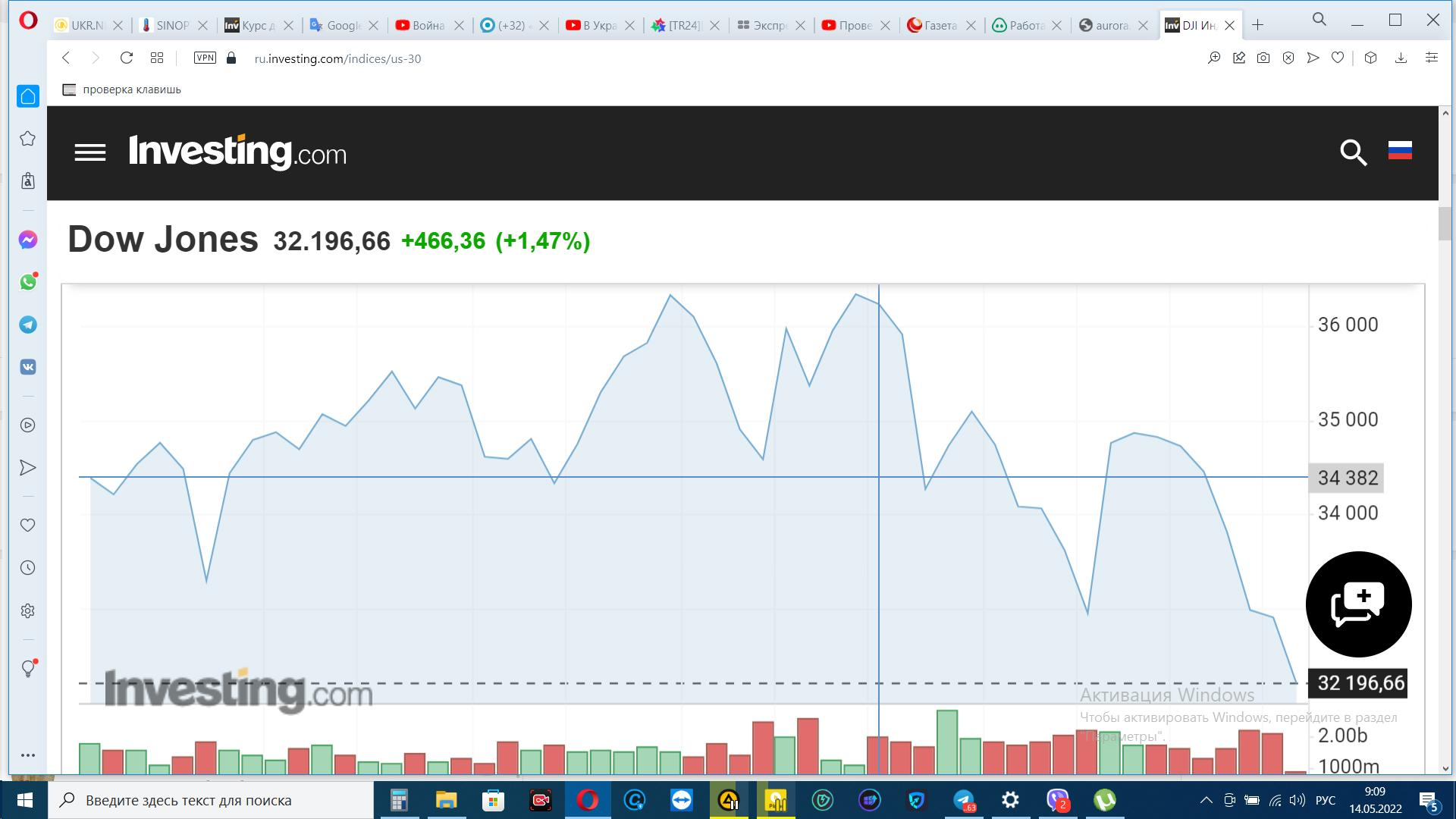Open Telegram in the Opera sidebar

28,325
